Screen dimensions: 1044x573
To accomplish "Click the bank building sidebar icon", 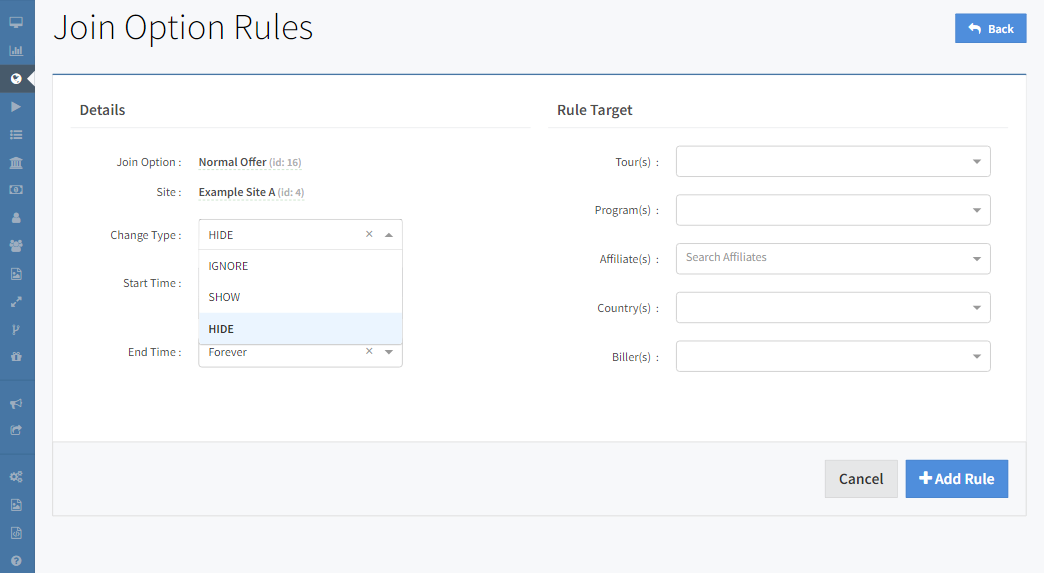I will pyautogui.click(x=16, y=162).
